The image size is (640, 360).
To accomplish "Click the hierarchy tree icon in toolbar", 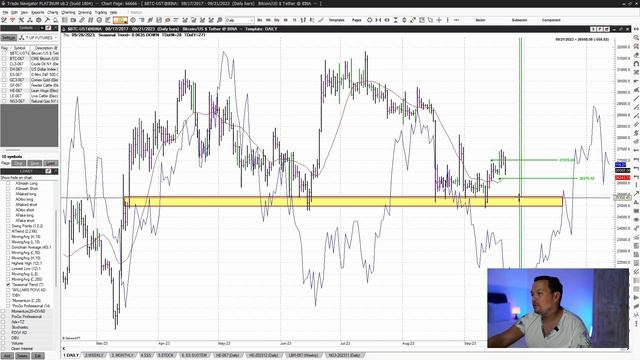I will 30,20.
